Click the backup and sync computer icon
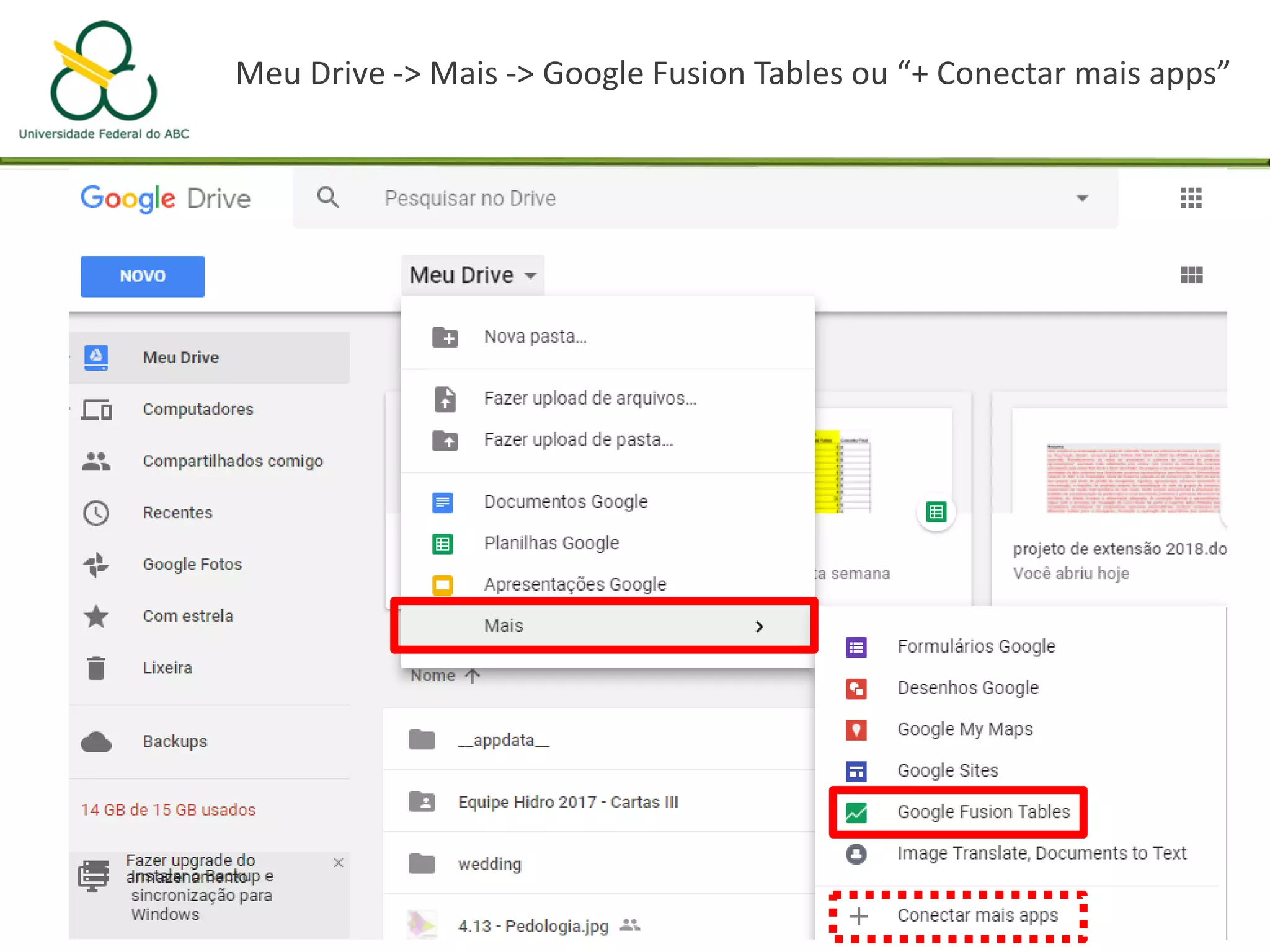The width and height of the screenshot is (1270, 952). [94, 875]
